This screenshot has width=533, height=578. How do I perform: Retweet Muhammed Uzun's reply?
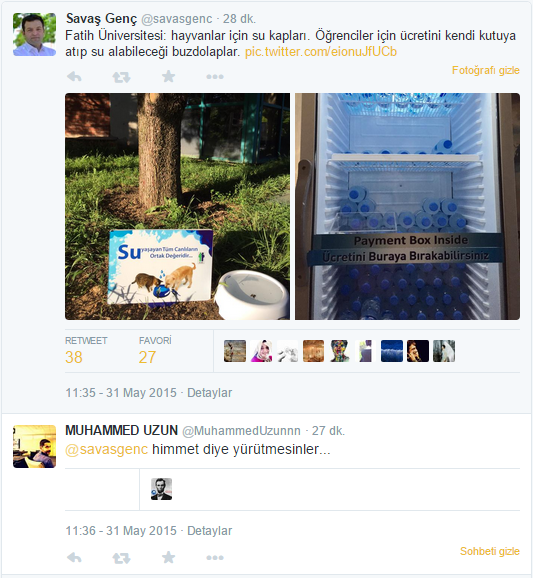point(121,558)
